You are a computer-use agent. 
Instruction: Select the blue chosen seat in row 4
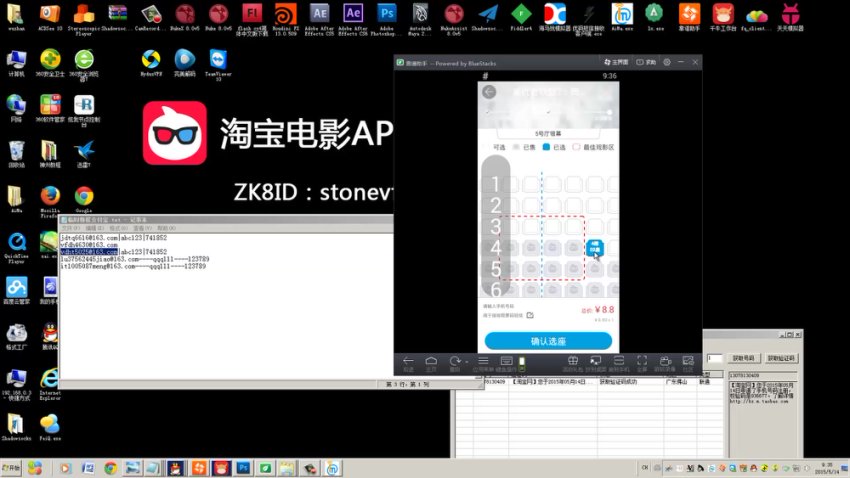(x=594, y=248)
